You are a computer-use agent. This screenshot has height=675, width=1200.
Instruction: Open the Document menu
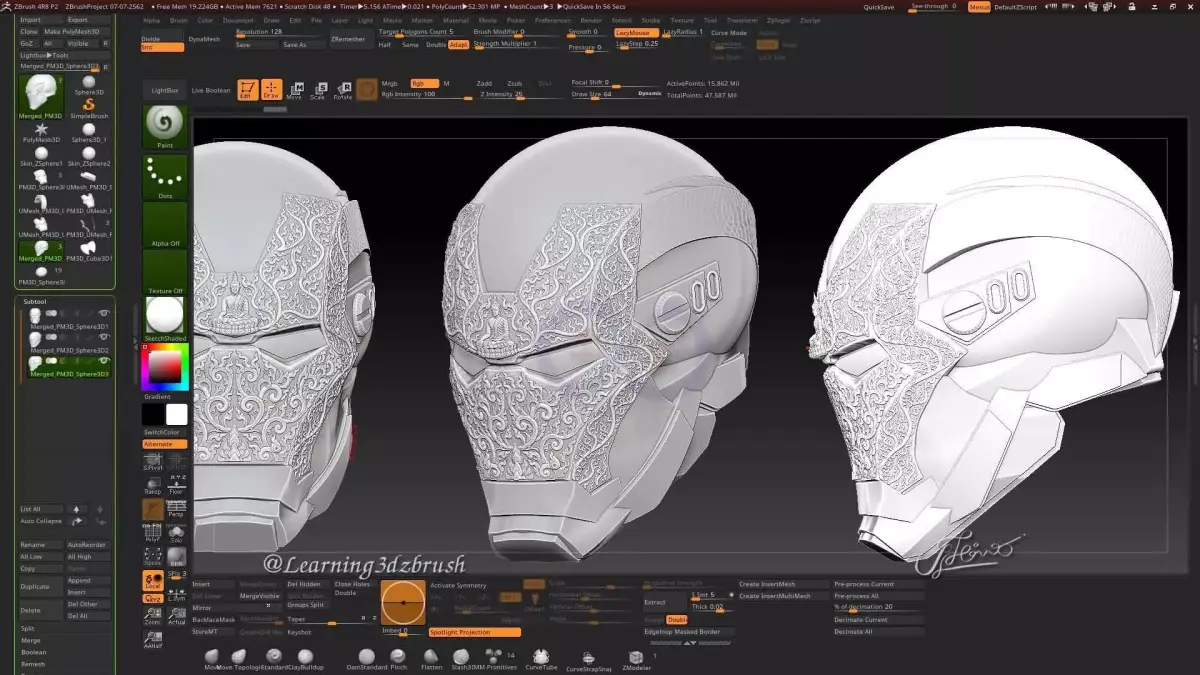pos(238,20)
